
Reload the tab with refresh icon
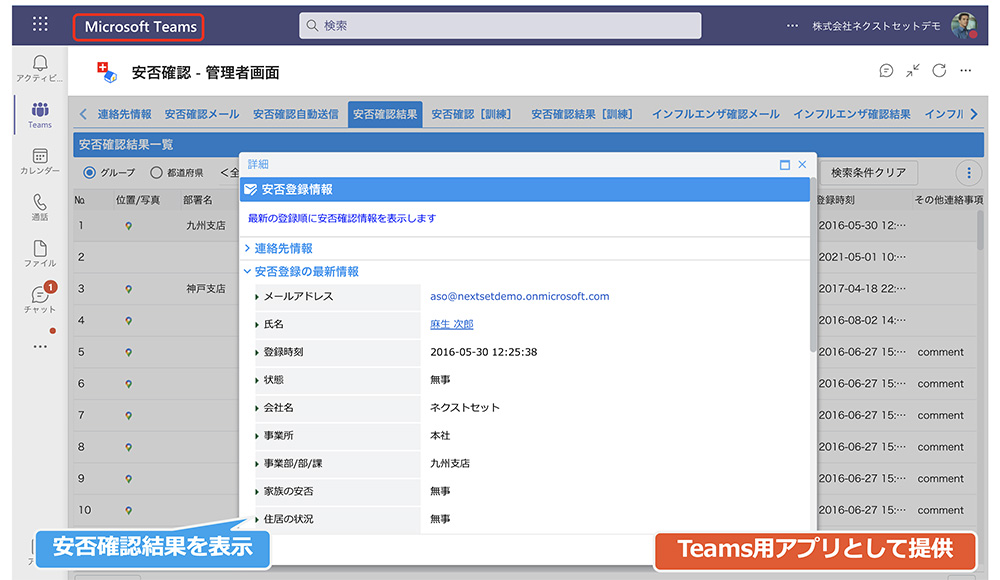(939, 71)
